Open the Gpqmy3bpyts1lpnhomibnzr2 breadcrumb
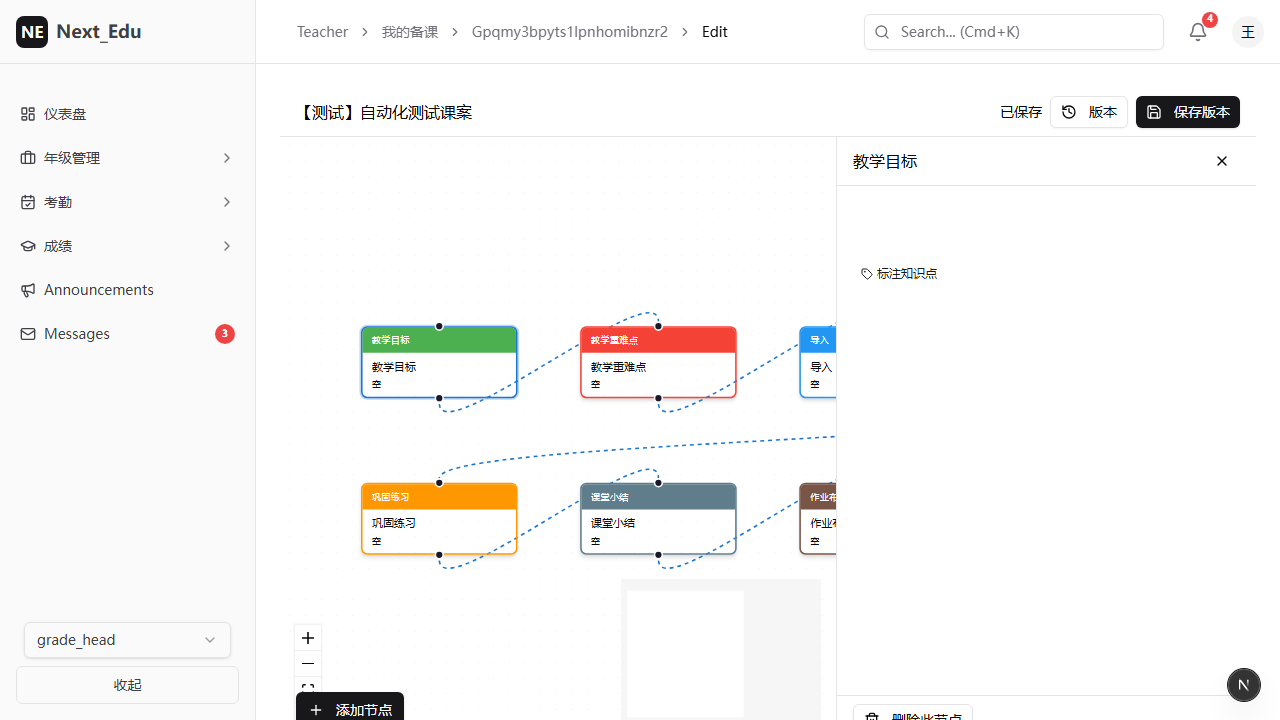 (570, 32)
